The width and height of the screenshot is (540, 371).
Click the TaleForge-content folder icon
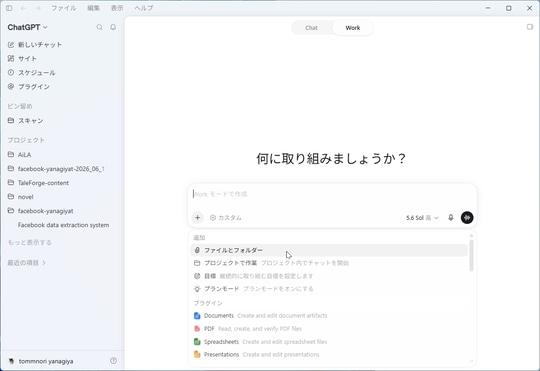[11, 183]
